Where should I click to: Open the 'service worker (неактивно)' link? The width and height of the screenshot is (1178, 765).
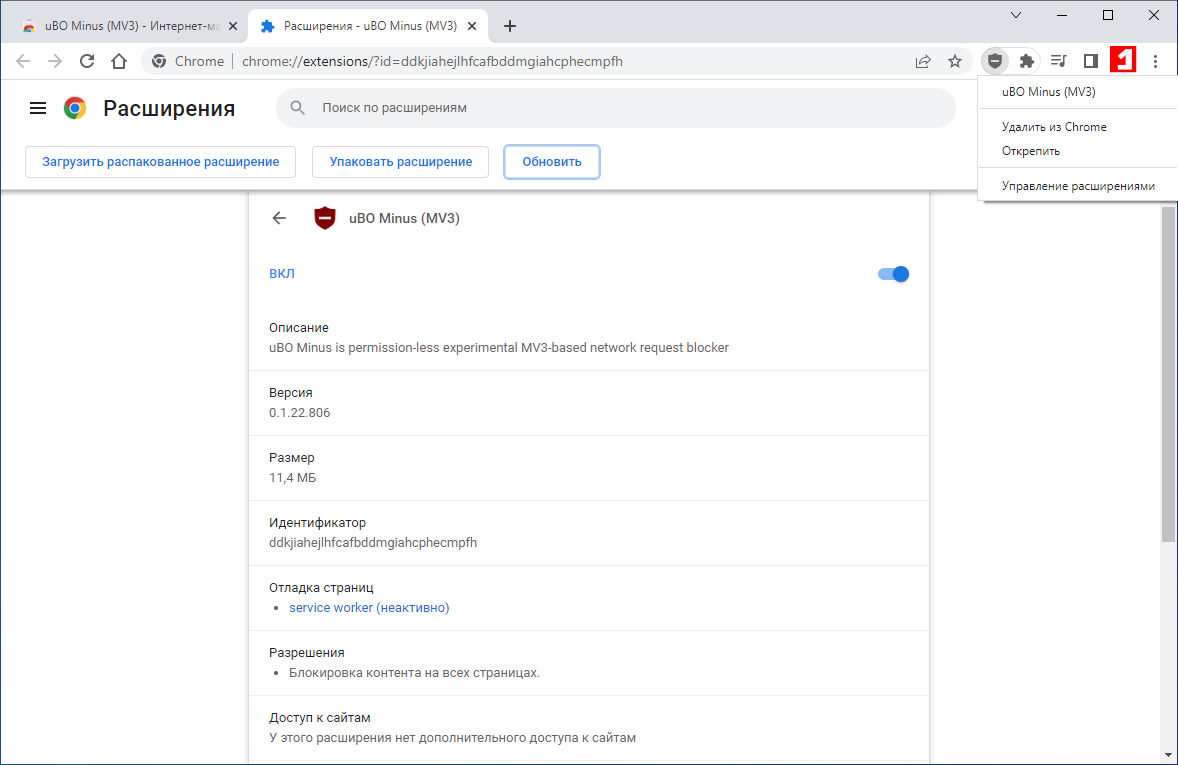(x=369, y=608)
